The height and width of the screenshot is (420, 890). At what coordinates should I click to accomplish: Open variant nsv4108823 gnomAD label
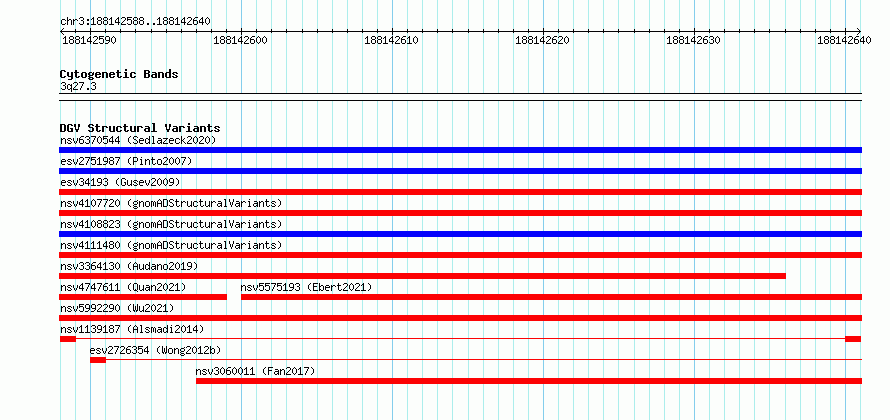tap(171, 224)
